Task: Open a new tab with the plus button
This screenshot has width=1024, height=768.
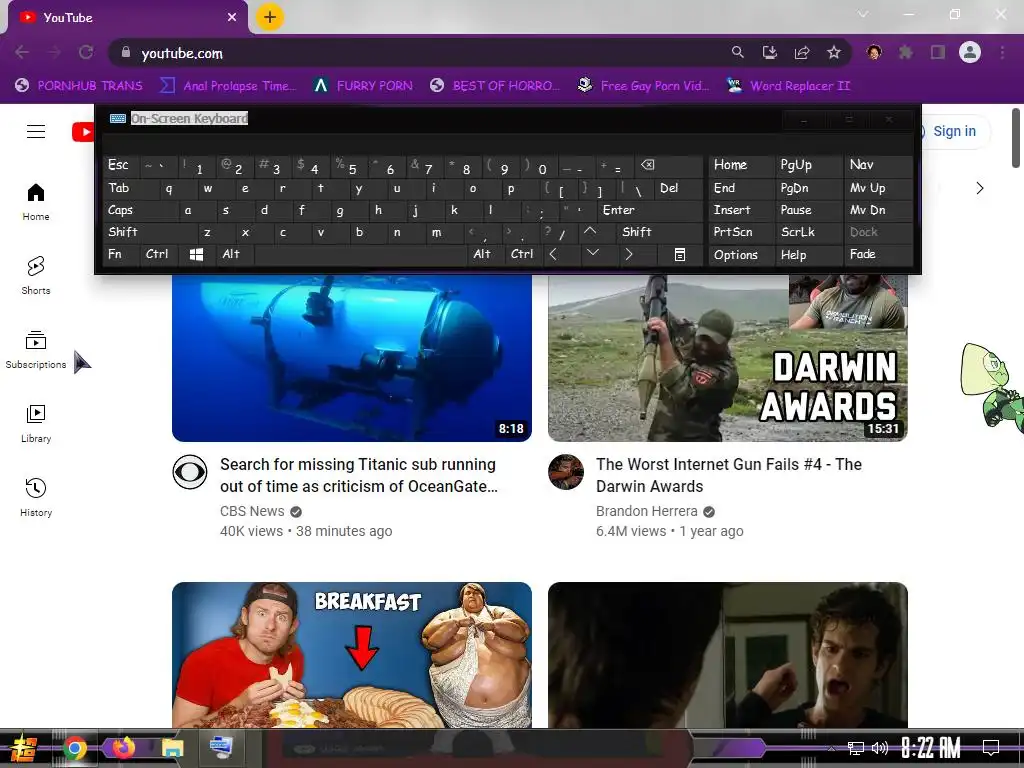Action: coord(270,17)
